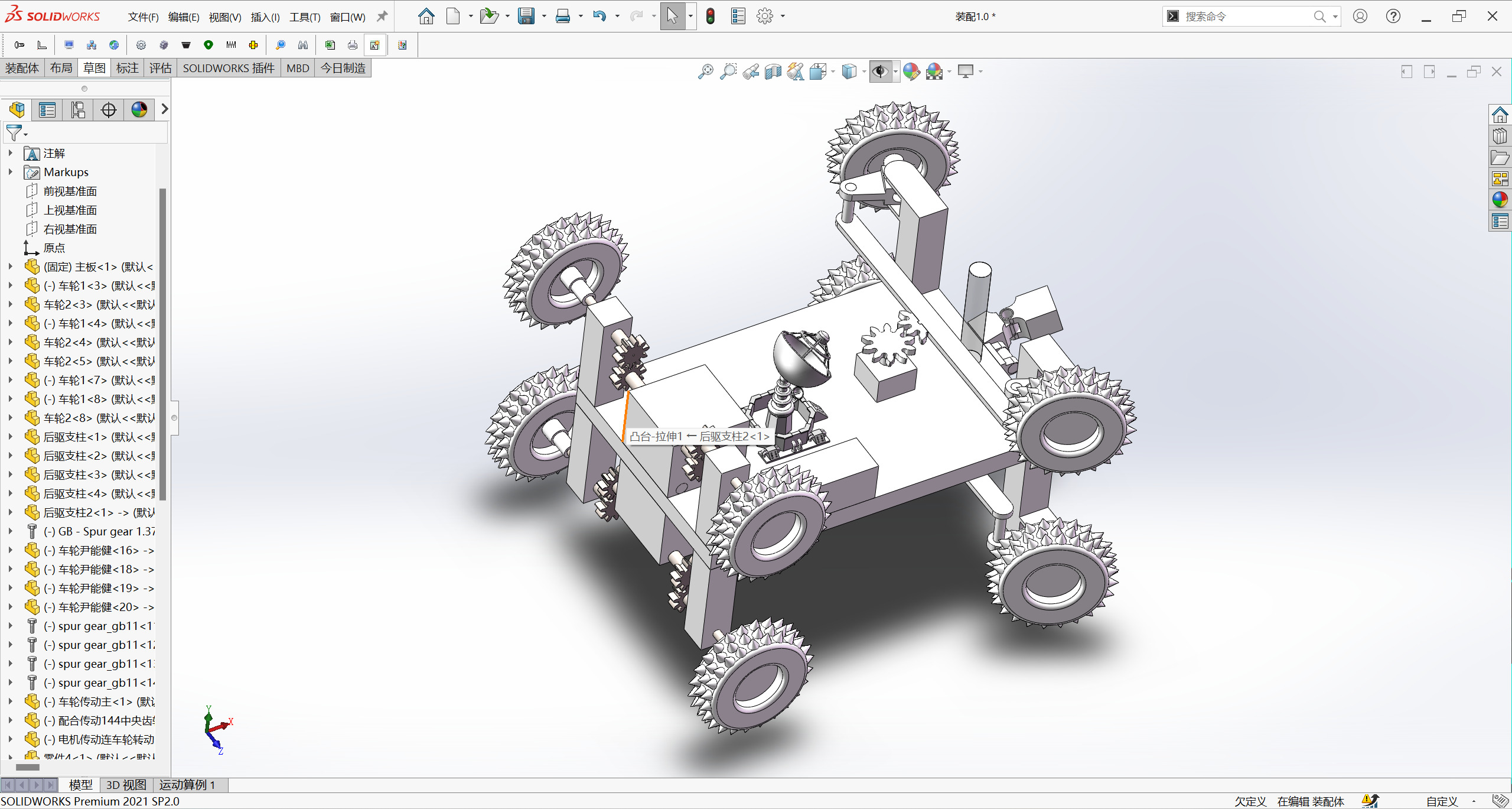Screen dimensions: 1512x809
Task: Click the Home icon in title bar
Action: point(426,17)
